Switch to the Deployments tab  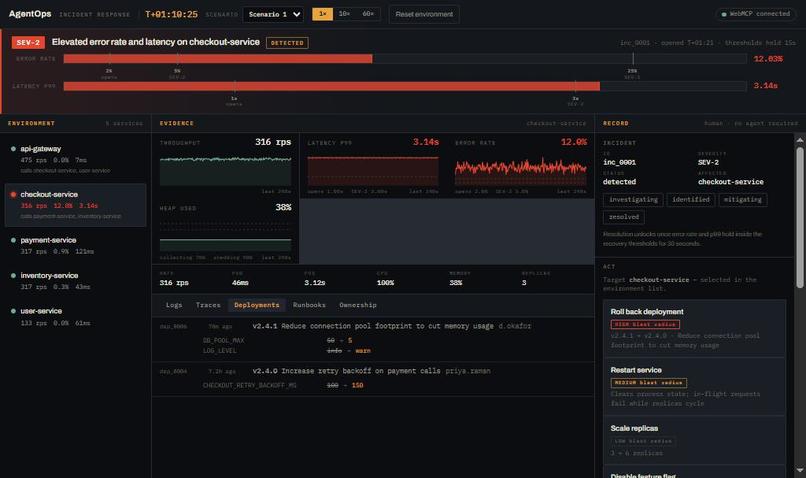257,305
